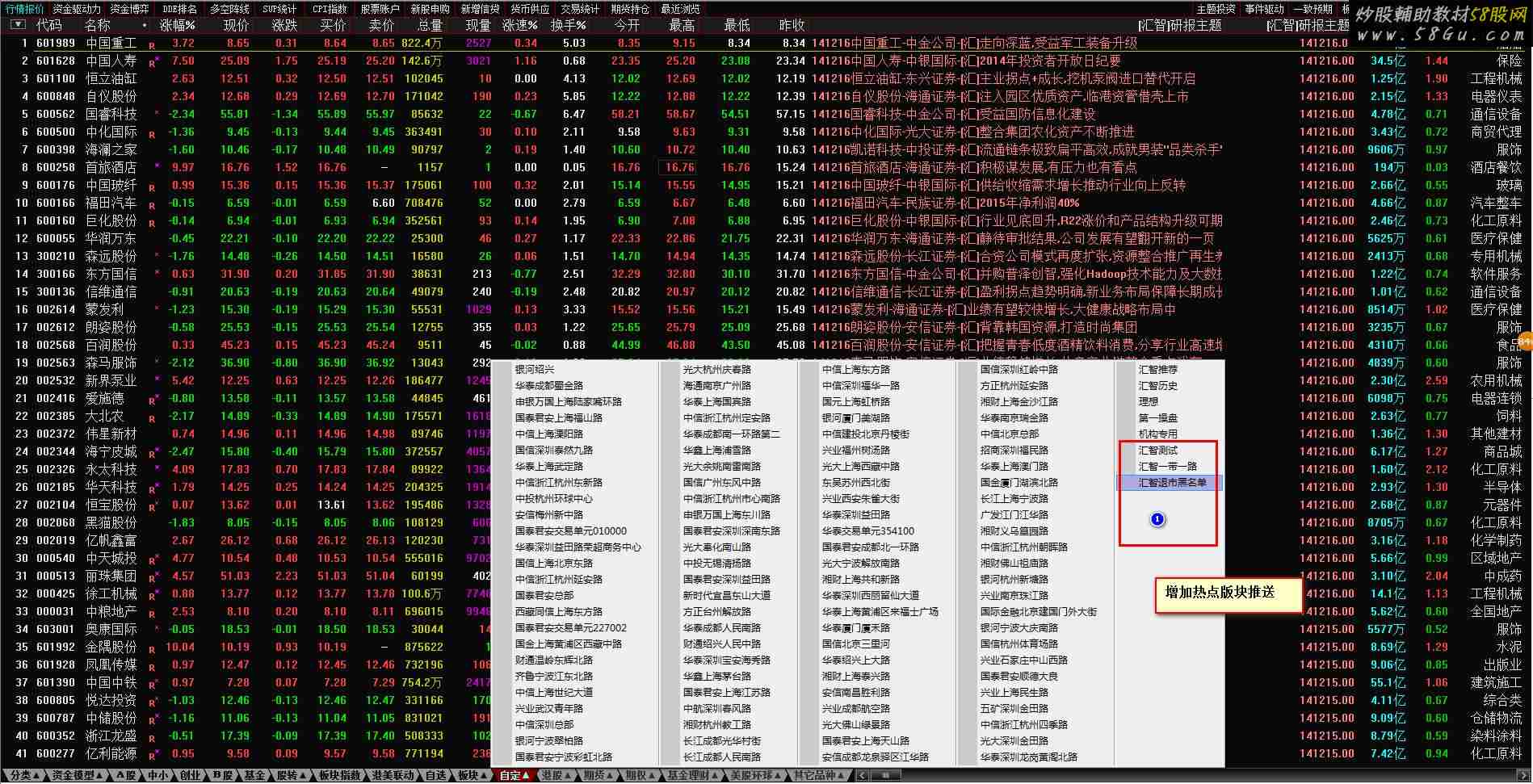Screen dimensions: 1533x784
Task: Click the R marker beside 浙江龙盛
Action: [x=151, y=738]
